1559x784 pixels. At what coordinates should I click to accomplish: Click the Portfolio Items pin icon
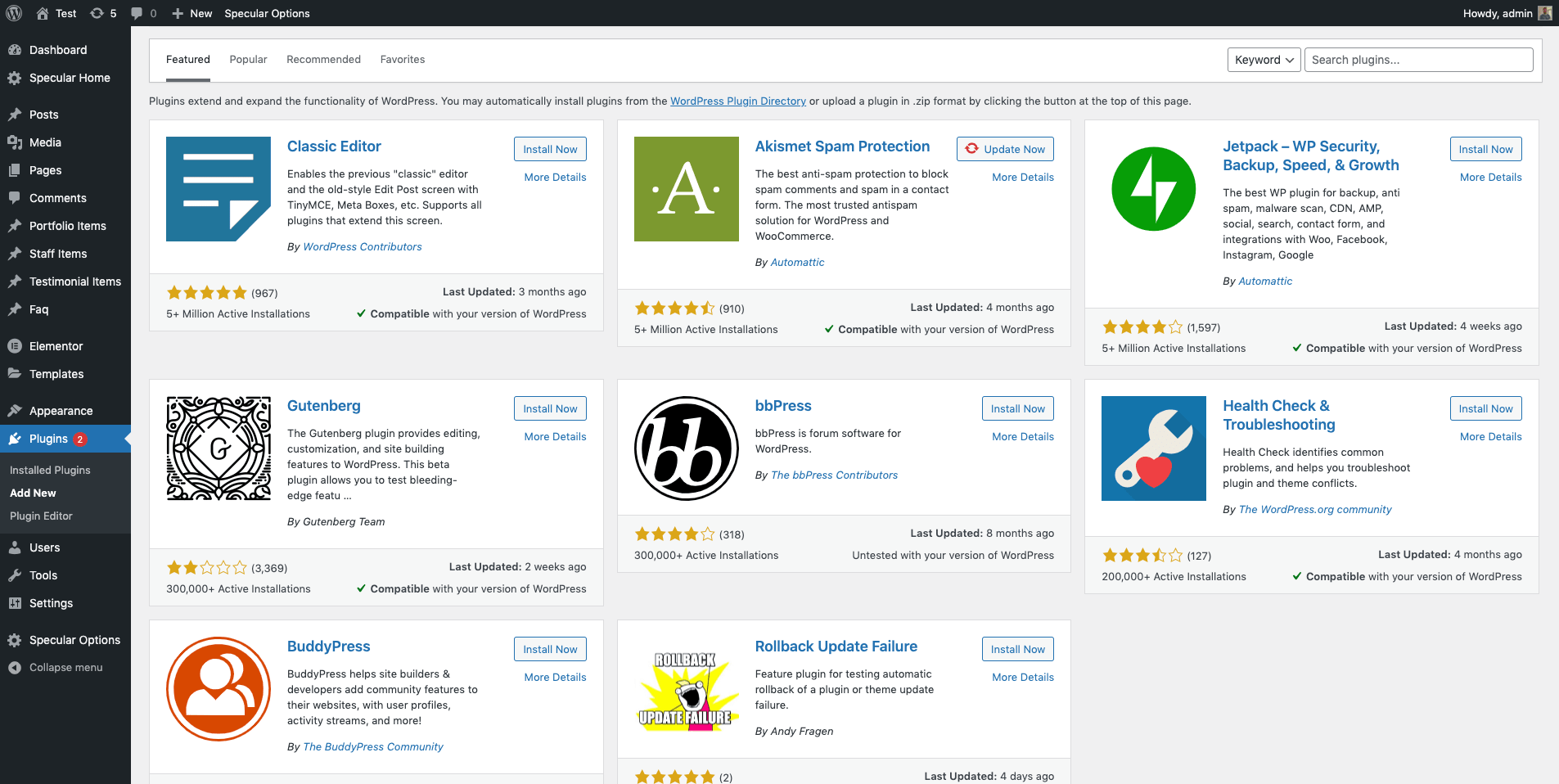(x=15, y=226)
